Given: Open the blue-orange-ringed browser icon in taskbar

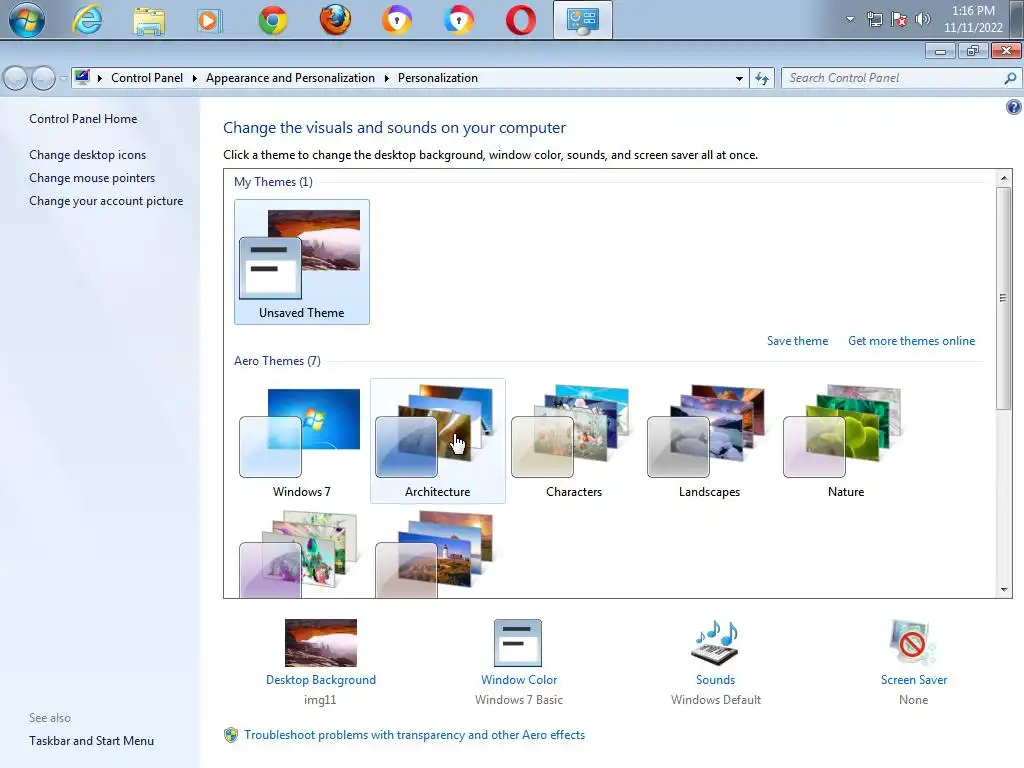Looking at the screenshot, I should click(458, 20).
